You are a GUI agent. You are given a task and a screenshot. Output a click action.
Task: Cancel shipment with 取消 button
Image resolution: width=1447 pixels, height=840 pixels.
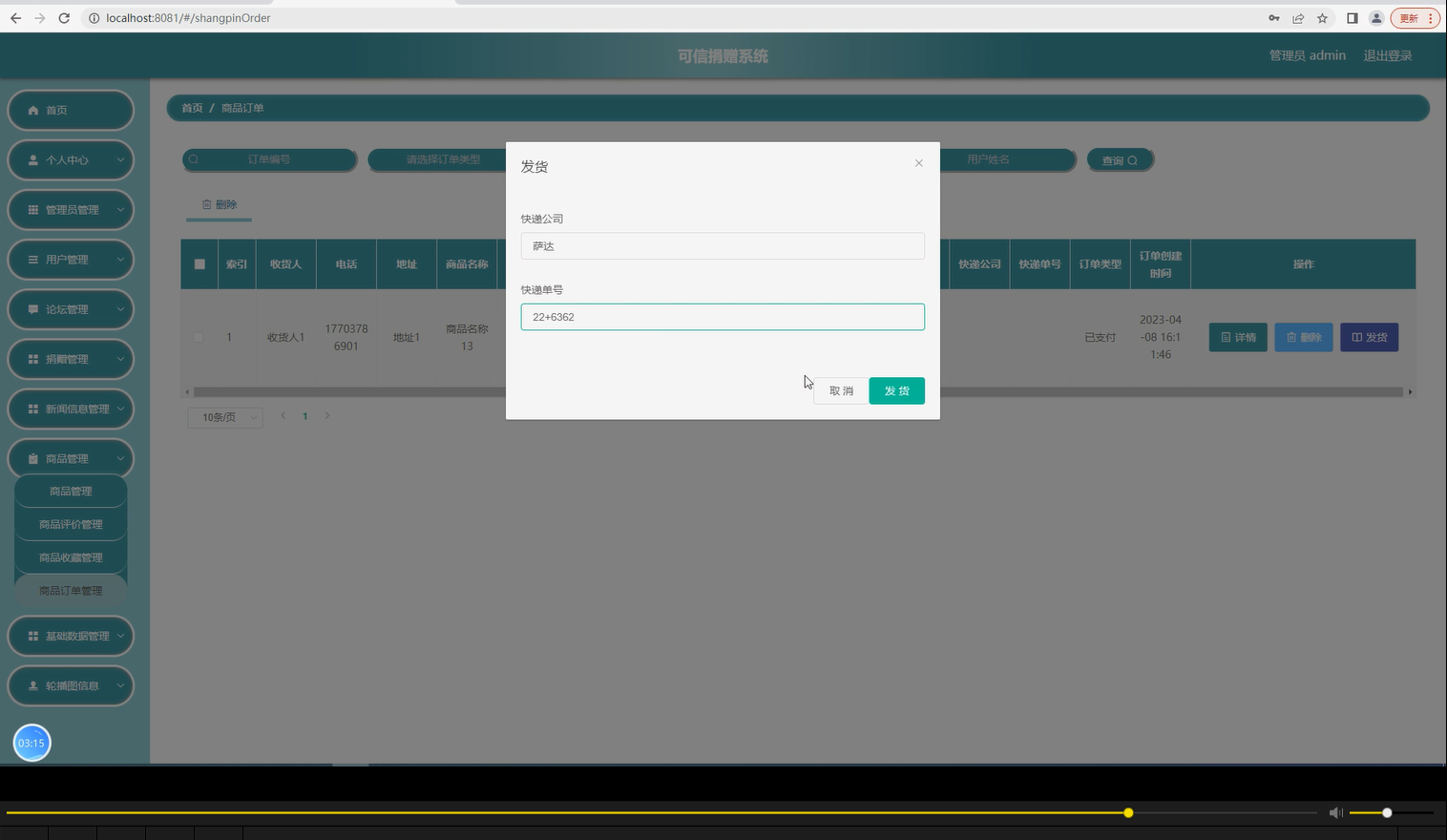pyautogui.click(x=841, y=391)
